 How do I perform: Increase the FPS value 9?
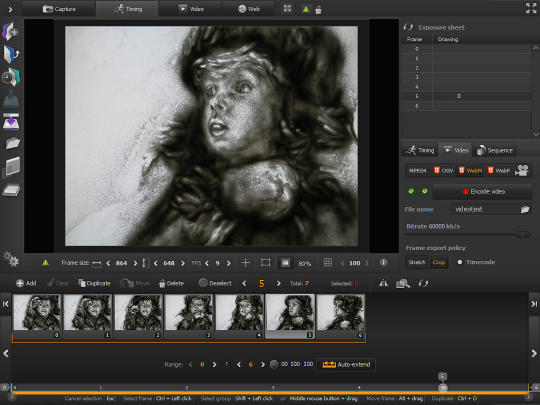click(229, 263)
